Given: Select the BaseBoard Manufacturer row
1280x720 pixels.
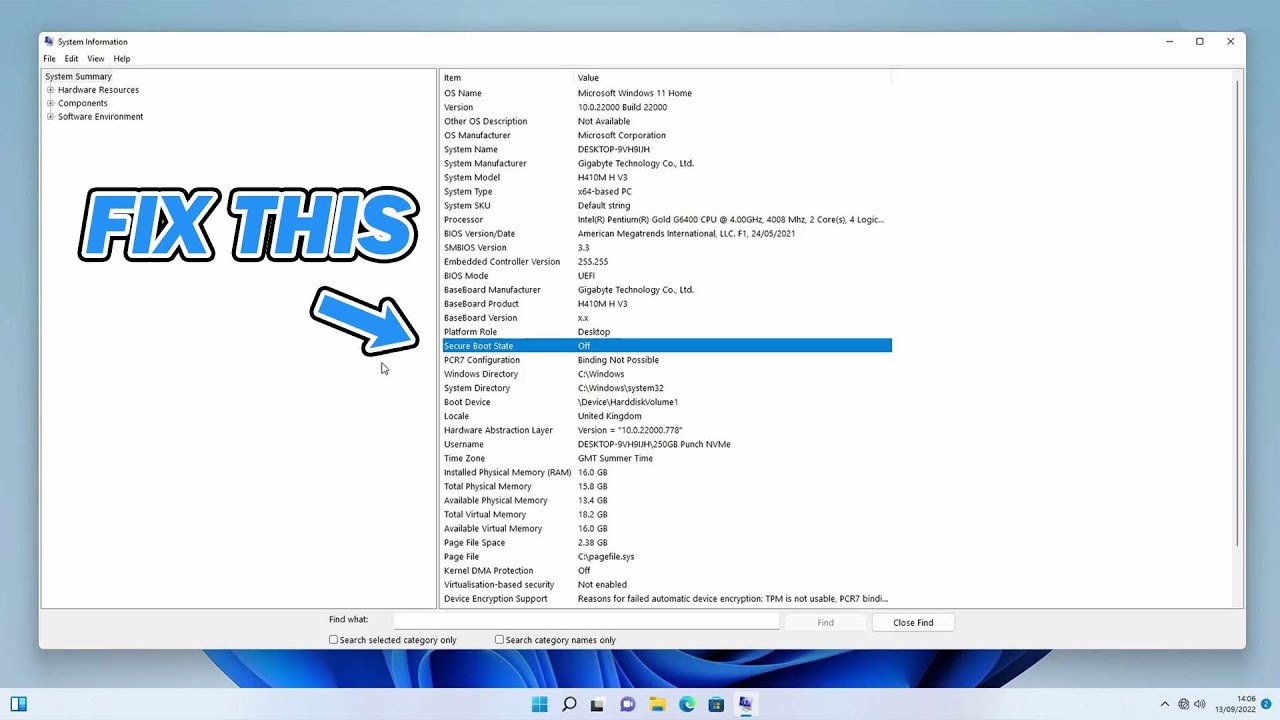Looking at the screenshot, I should click(x=667, y=290).
